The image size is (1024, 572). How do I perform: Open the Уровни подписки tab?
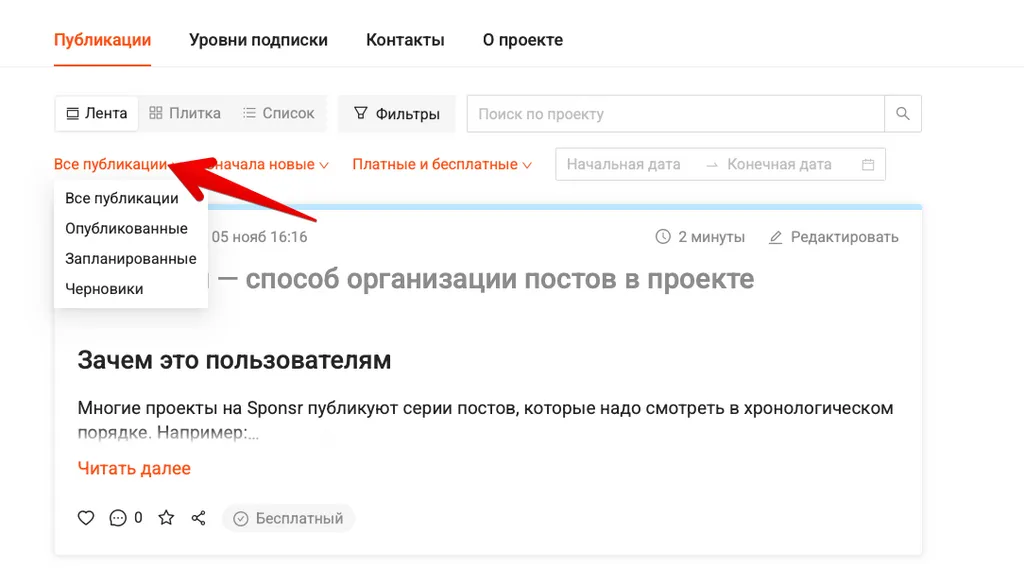click(x=258, y=41)
